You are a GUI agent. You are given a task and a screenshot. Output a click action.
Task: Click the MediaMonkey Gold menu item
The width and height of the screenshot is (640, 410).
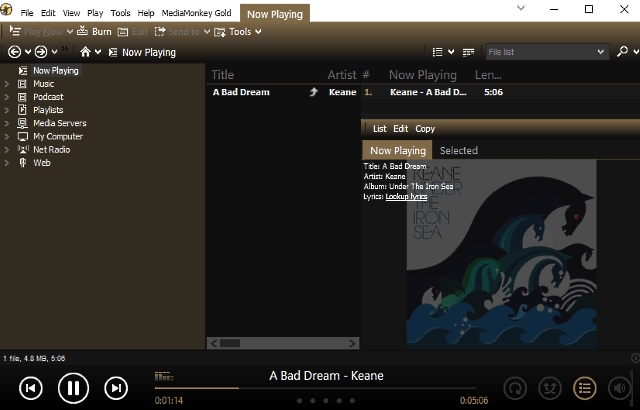point(196,13)
